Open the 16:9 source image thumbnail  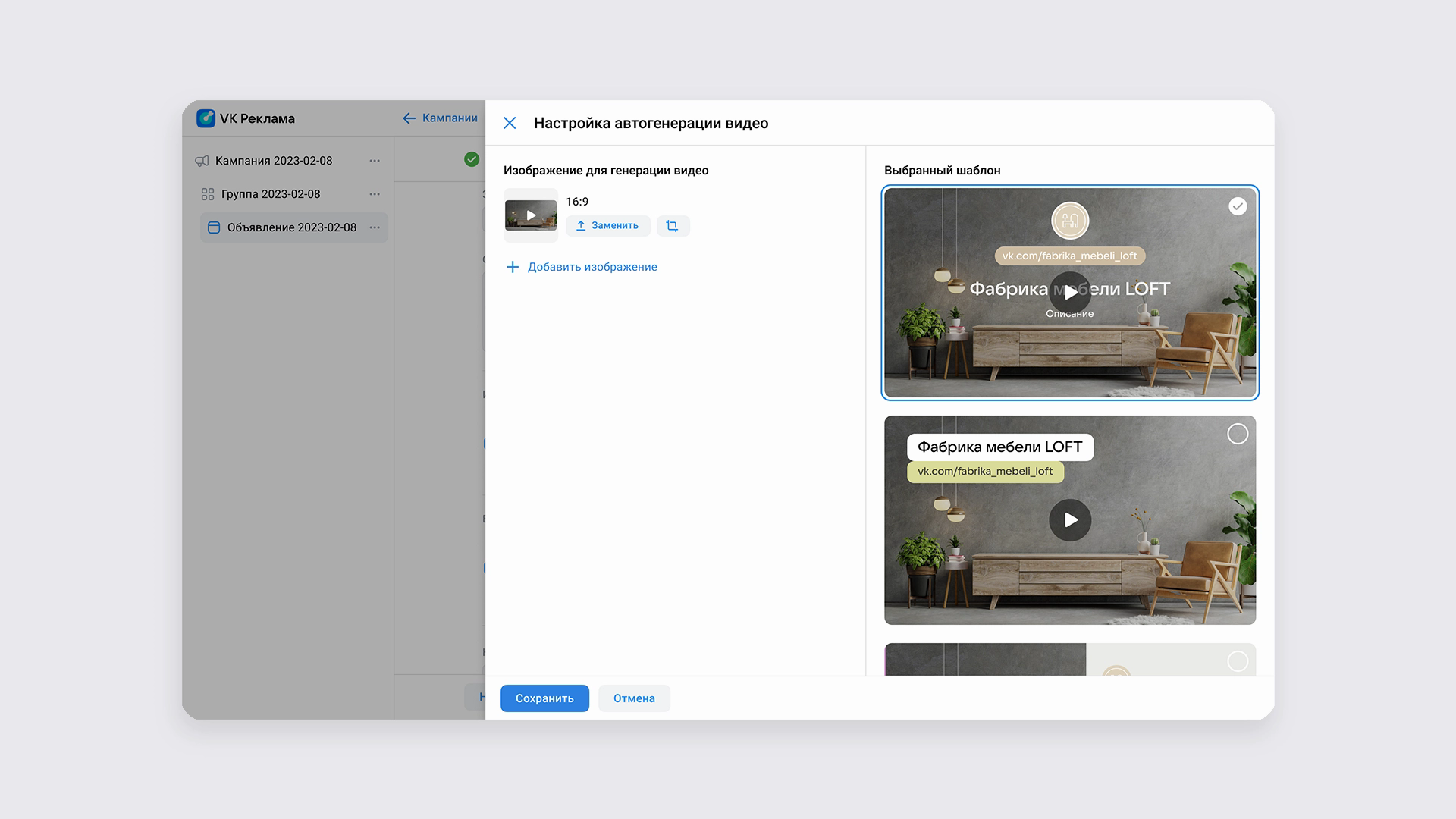coord(531,215)
